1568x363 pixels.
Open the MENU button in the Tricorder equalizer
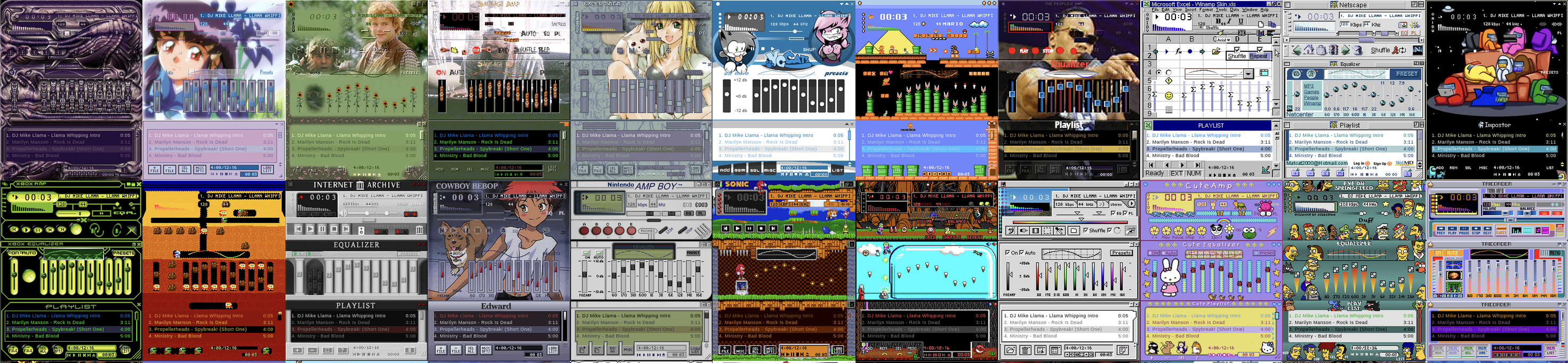point(1555,252)
